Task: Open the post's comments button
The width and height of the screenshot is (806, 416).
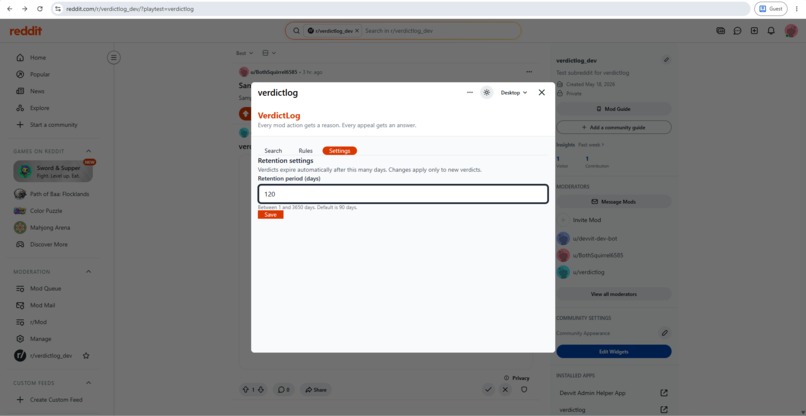Action: 284,390
